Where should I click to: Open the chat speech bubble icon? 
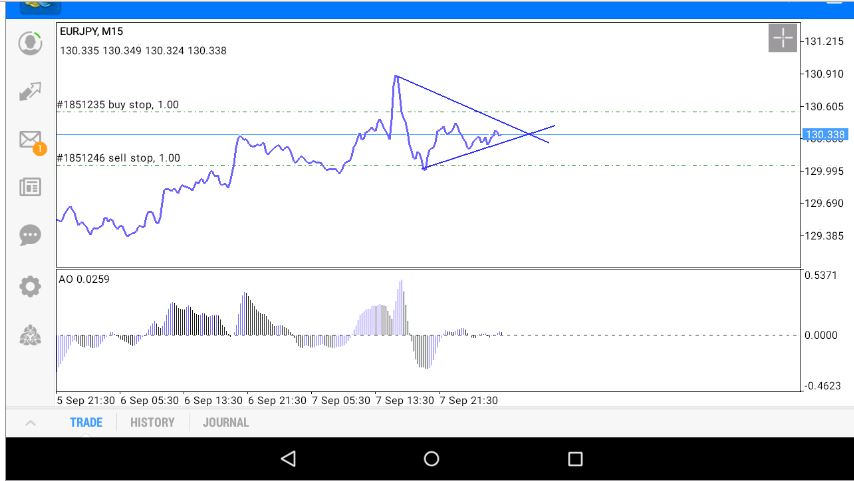click(30, 235)
